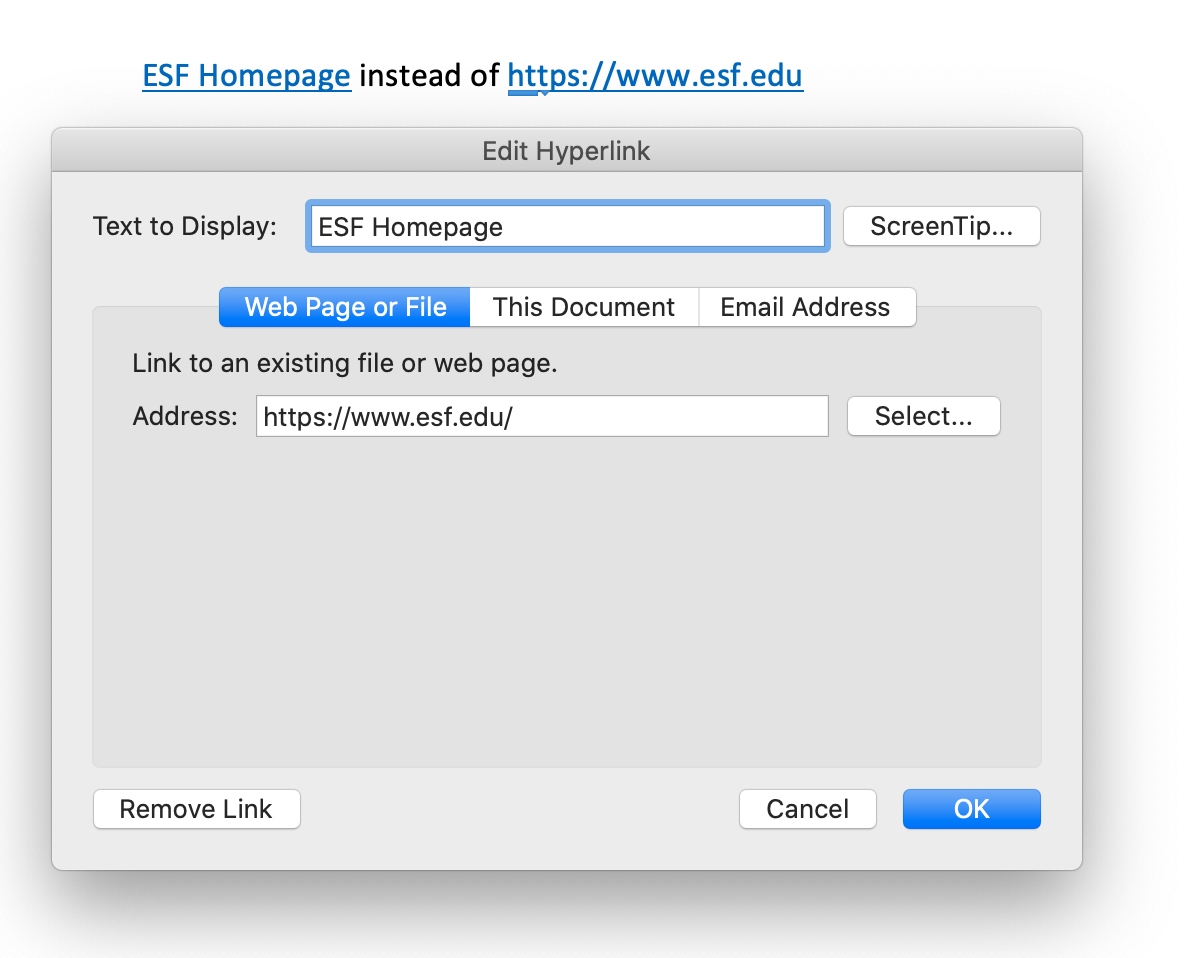Viewport: 1198px width, 958px height.
Task: Switch to the Web Page or File tab
Action: point(345,307)
